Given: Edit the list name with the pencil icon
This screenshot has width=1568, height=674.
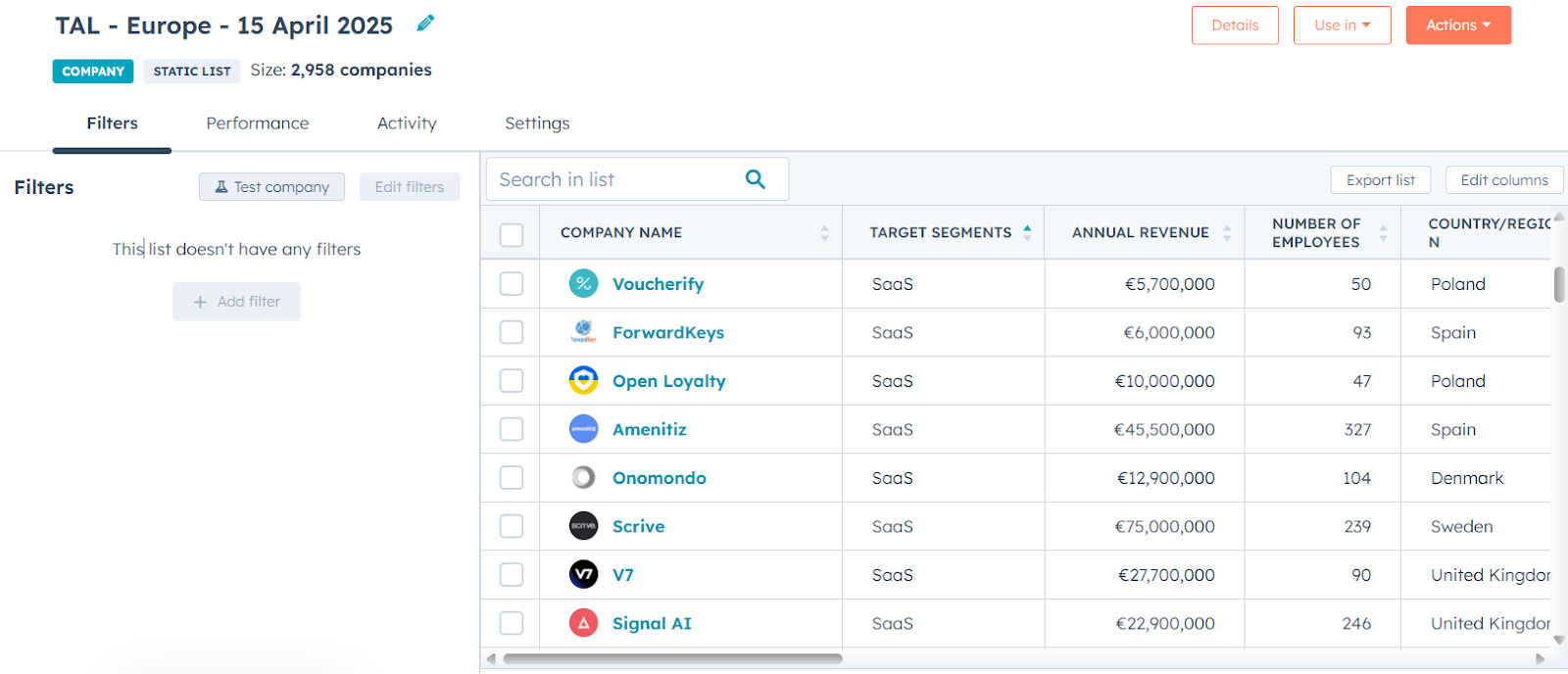Looking at the screenshot, I should pyautogui.click(x=425, y=24).
